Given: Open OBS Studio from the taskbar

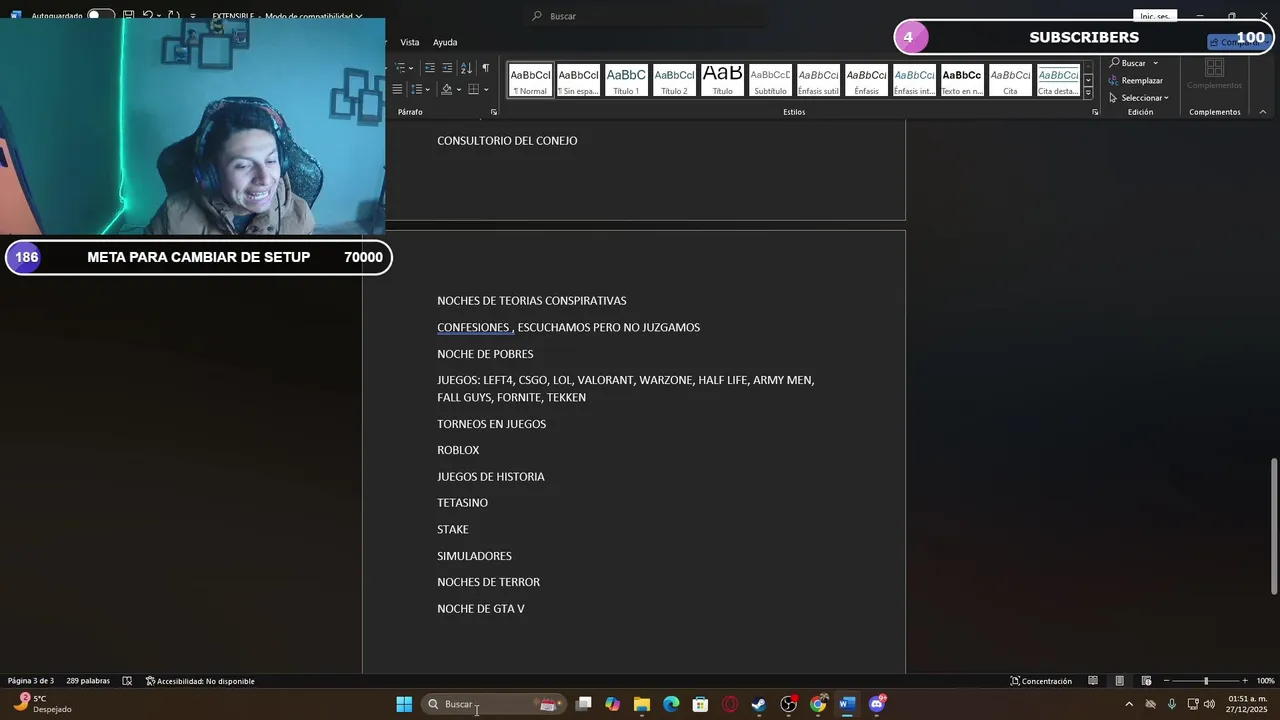Looking at the screenshot, I should tap(788, 704).
